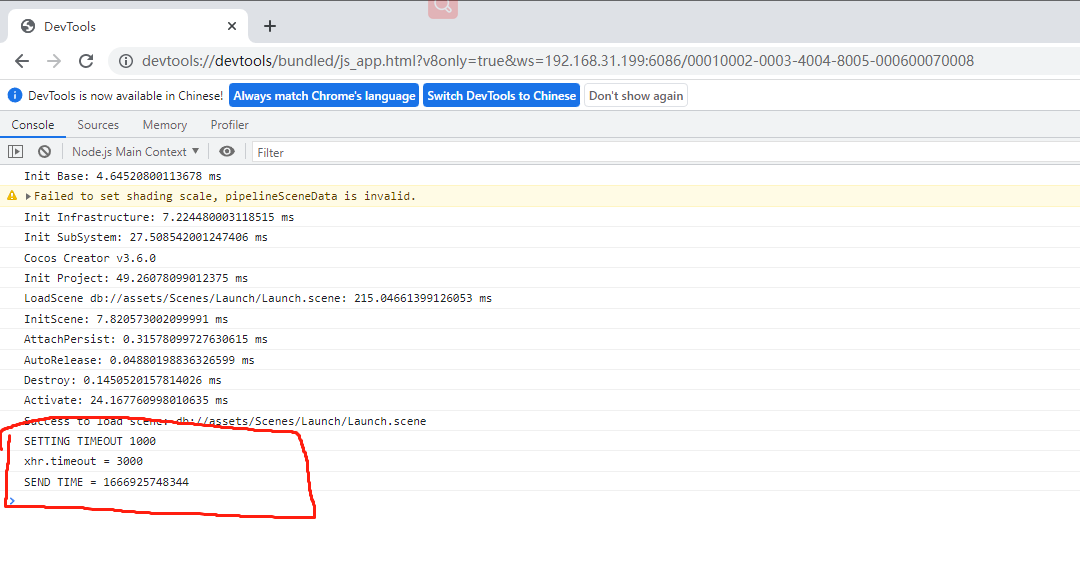Reload the DevTools page
Screen dimensions: 1080x579
(86, 61)
